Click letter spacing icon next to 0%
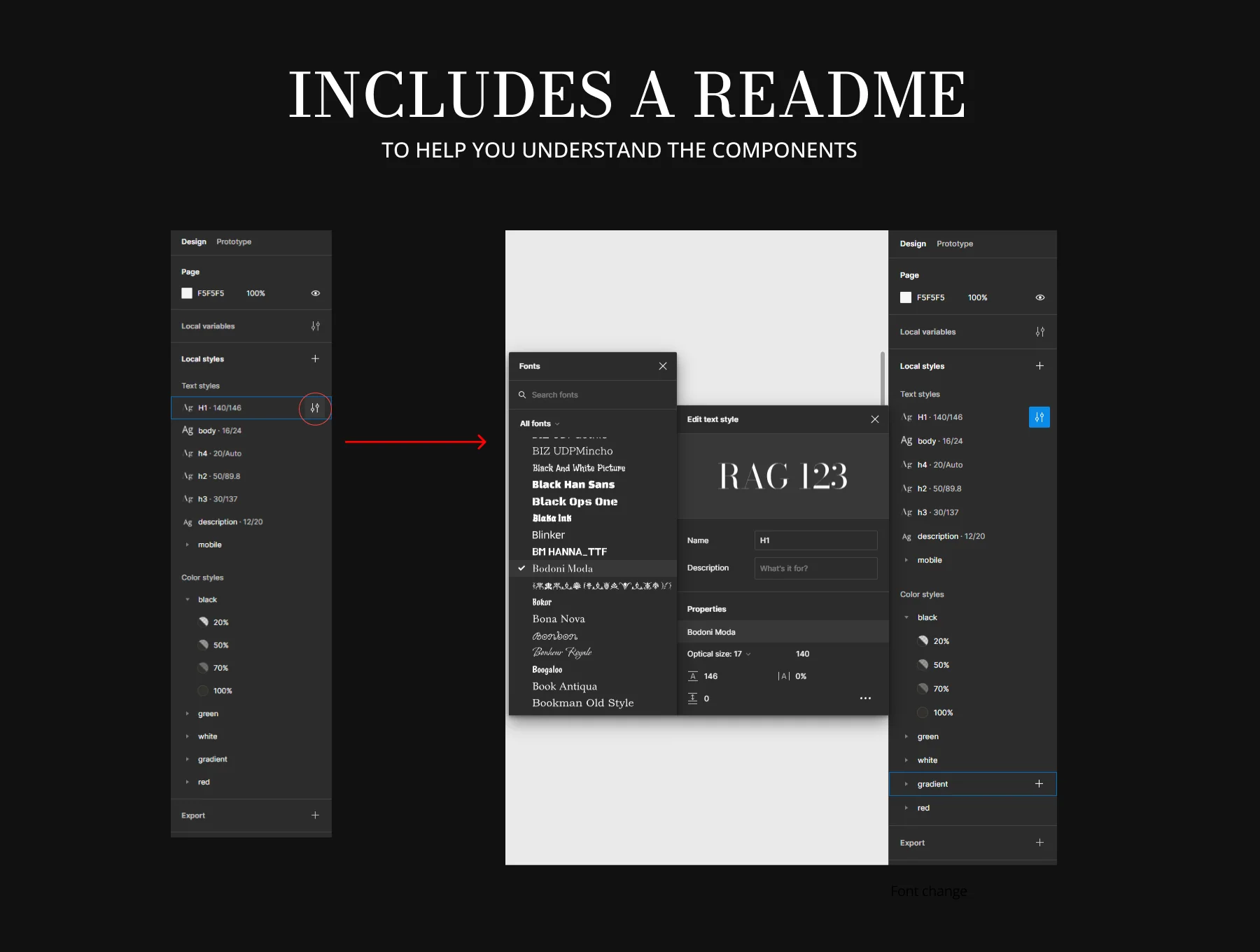This screenshot has width=1260, height=952. 784,676
